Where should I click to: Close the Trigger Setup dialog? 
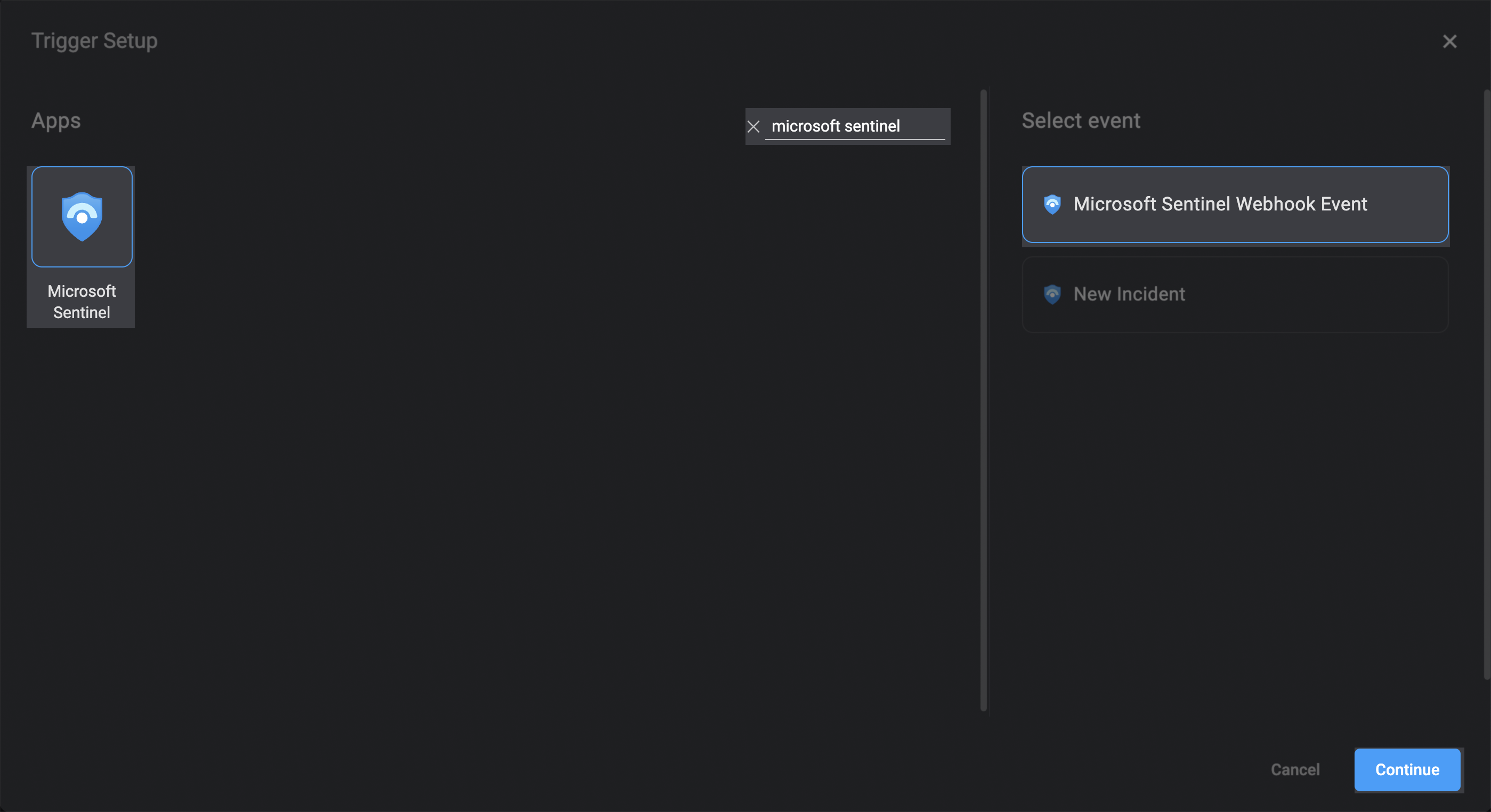pos(1449,42)
